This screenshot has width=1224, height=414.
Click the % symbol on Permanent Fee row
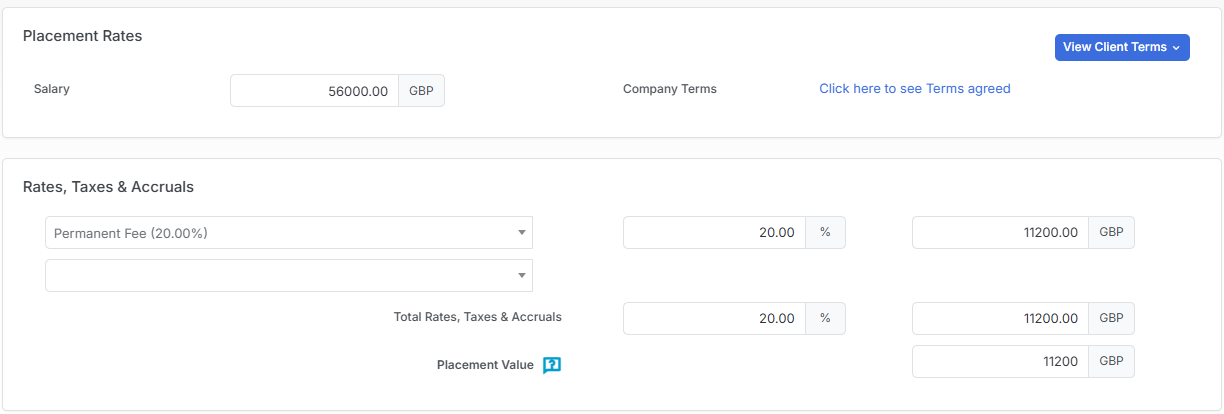click(x=825, y=233)
